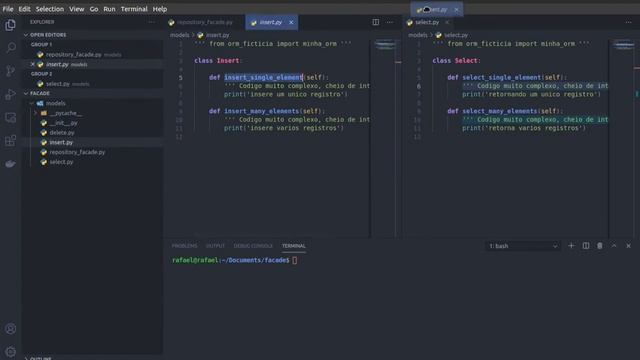The height and width of the screenshot is (360, 640).
Task: Select the Terminal panel tab
Action: tap(293, 246)
